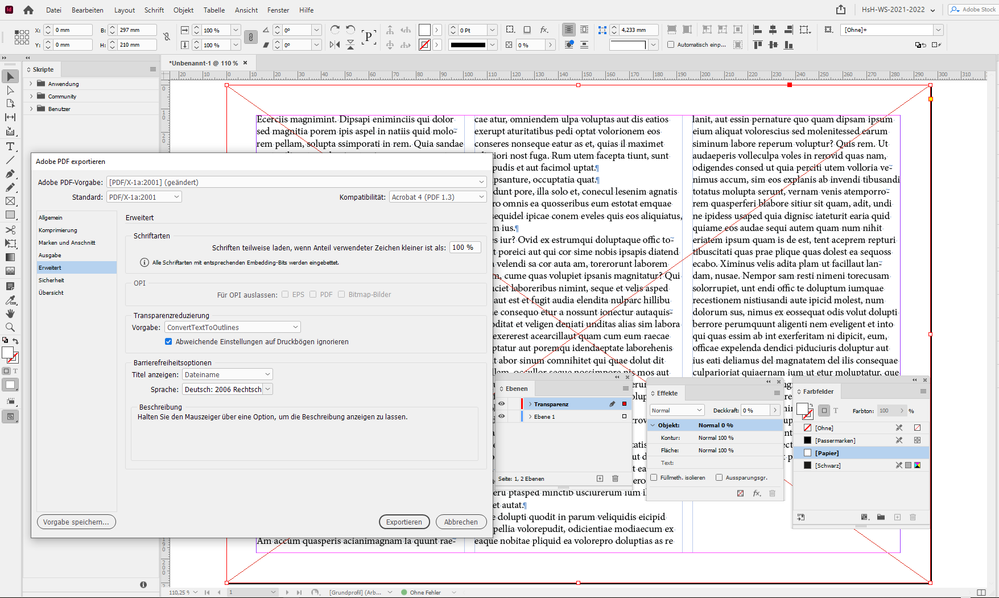Create new layer in Ebenen panel
Screen dimensions: 999x598
[600, 478]
